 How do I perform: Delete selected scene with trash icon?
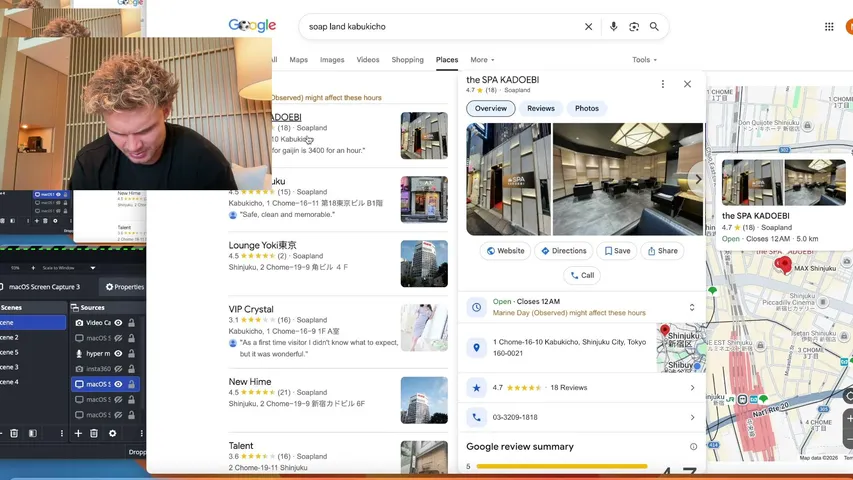click(x=14, y=433)
